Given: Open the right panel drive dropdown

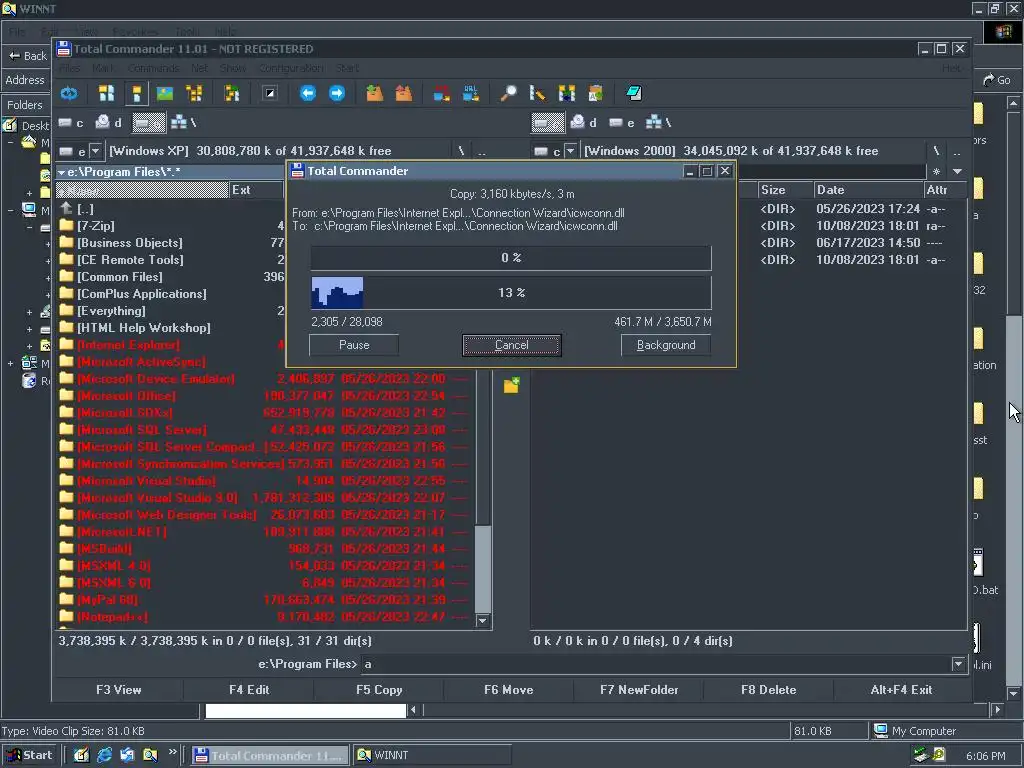Looking at the screenshot, I should pyautogui.click(x=570, y=151).
